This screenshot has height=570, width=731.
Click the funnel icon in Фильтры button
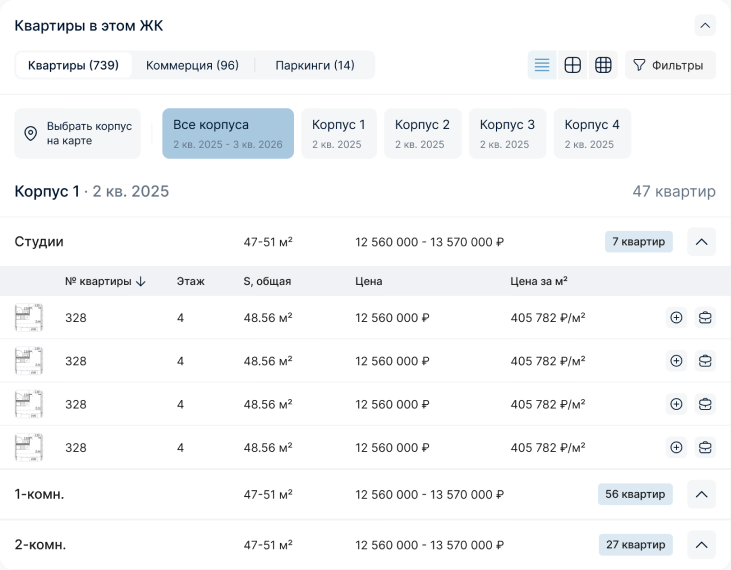(639, 65)
